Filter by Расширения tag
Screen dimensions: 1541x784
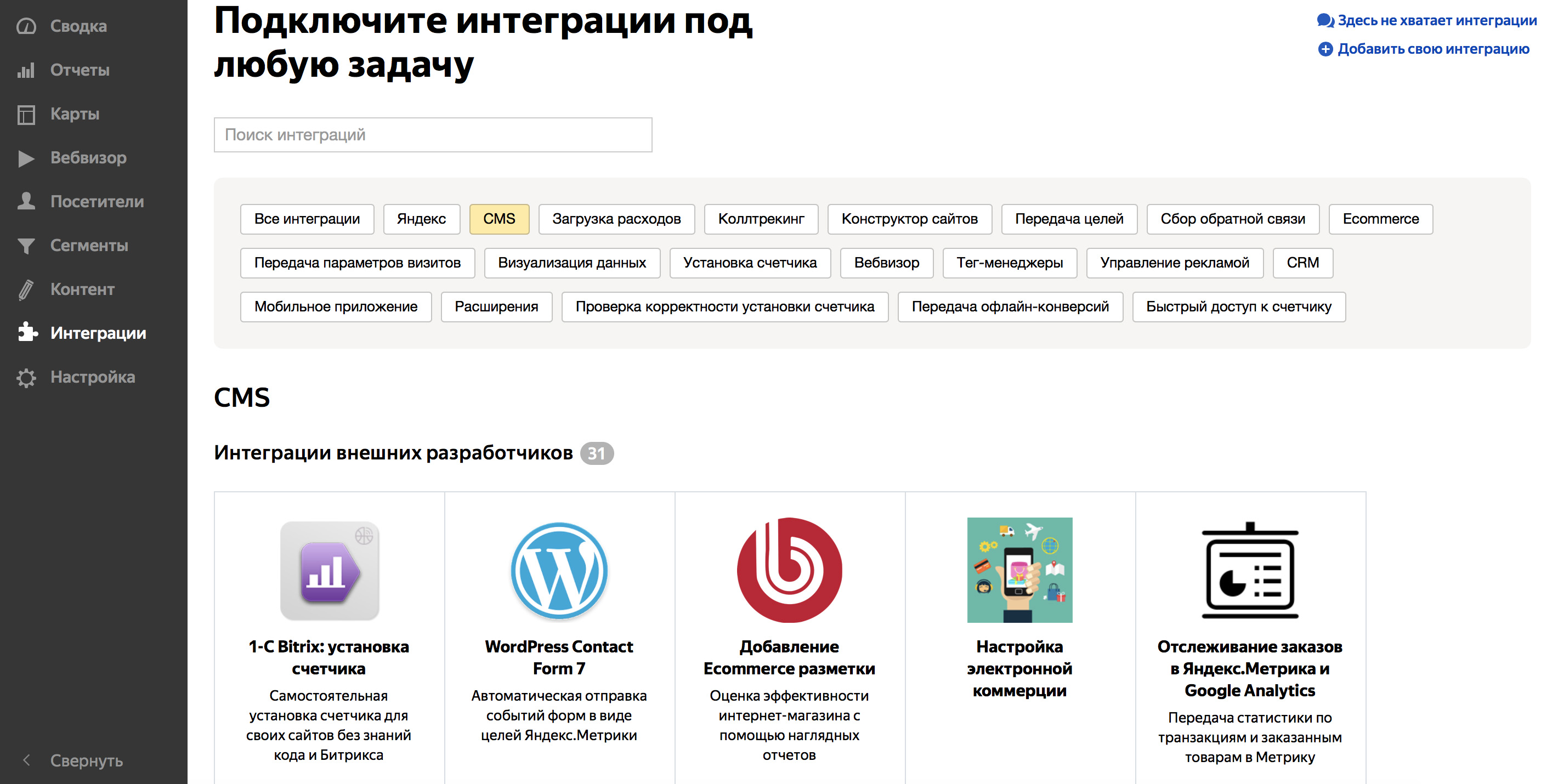coord(496,307)
